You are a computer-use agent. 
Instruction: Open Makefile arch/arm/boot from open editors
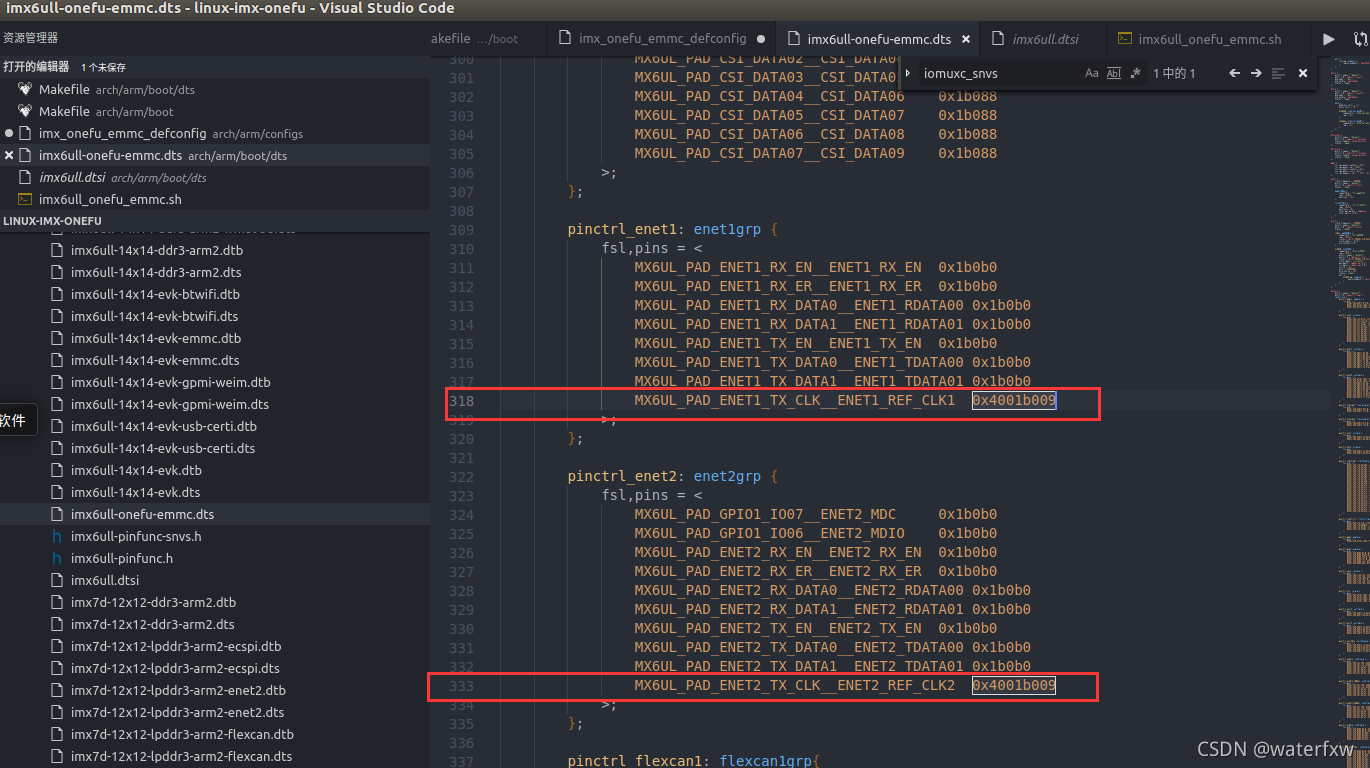point(215,111)
